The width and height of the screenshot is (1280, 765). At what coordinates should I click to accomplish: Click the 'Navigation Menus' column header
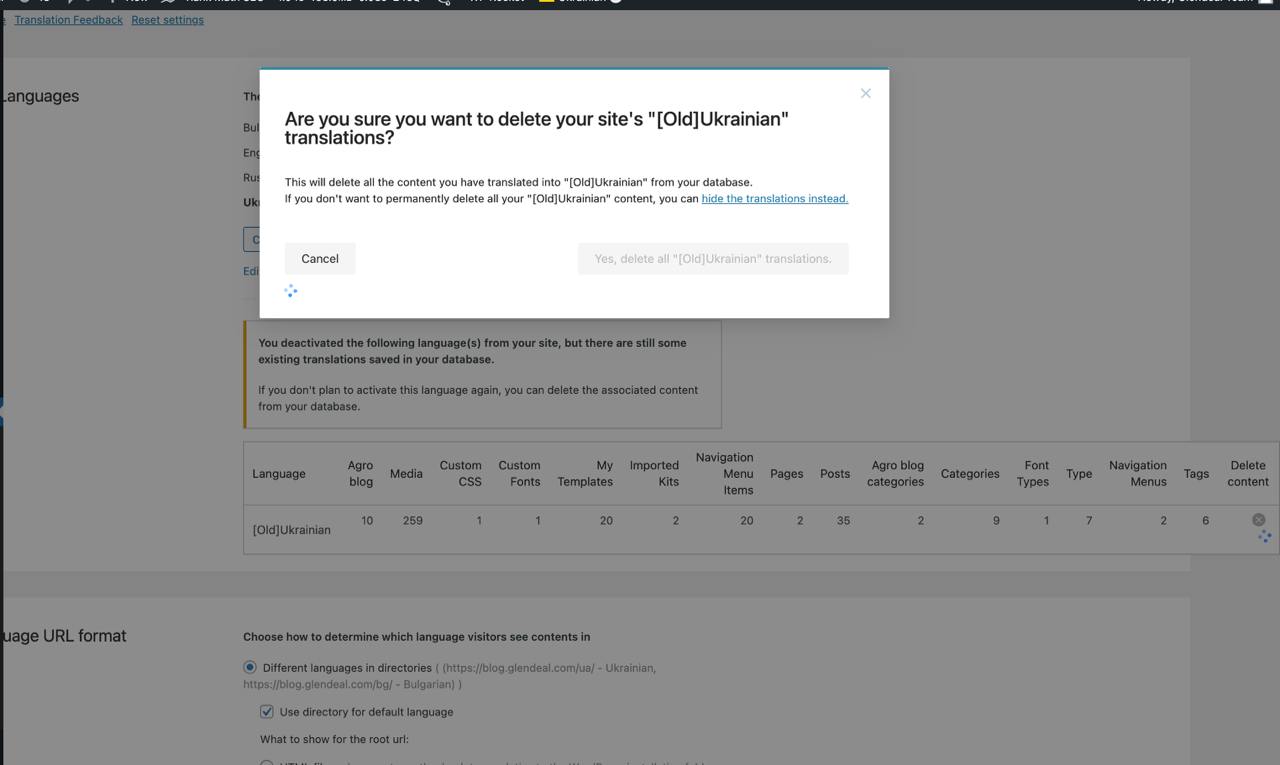[1138, 474]
